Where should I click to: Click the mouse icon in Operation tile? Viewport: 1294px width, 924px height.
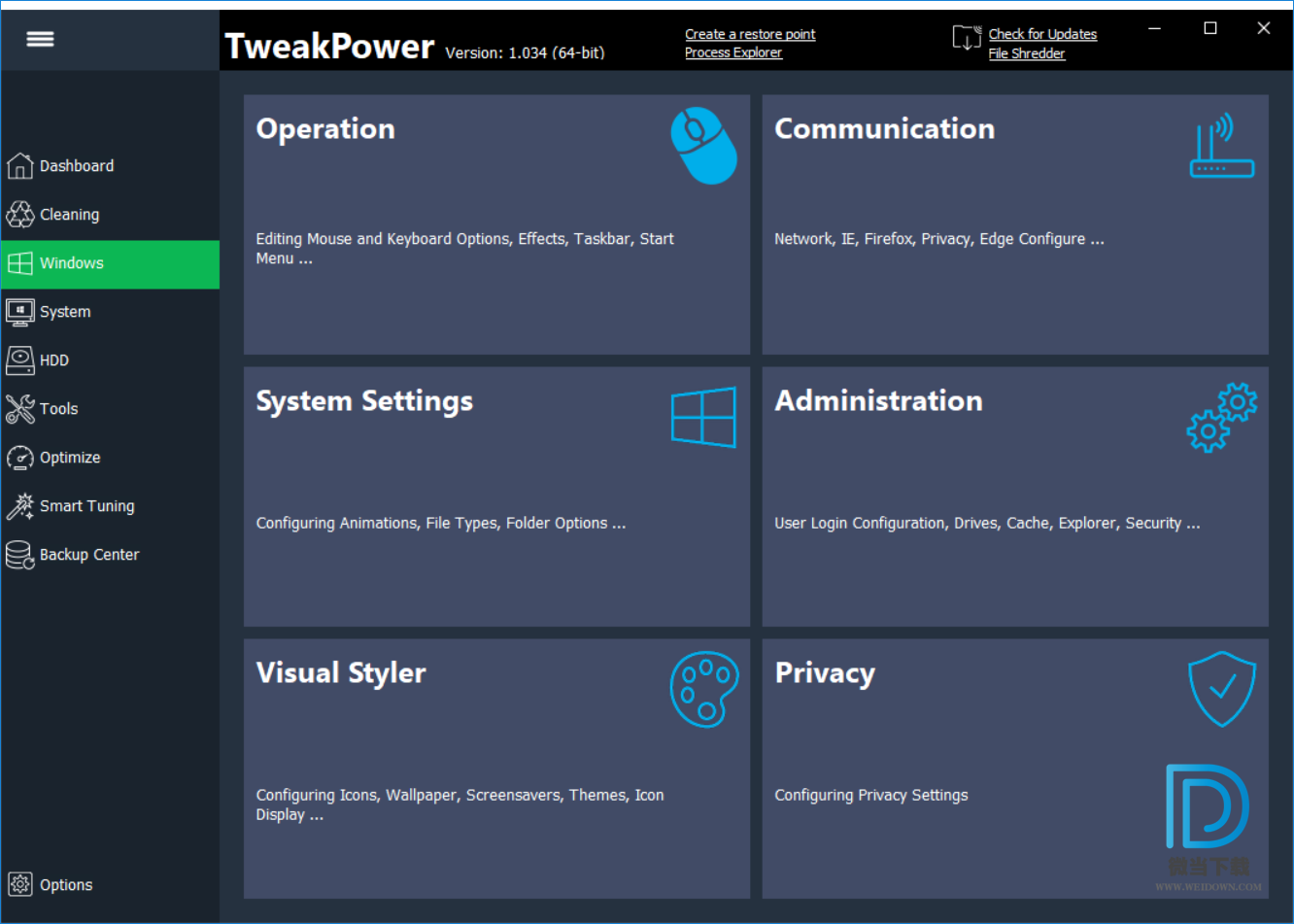click(x=704, y=146)
